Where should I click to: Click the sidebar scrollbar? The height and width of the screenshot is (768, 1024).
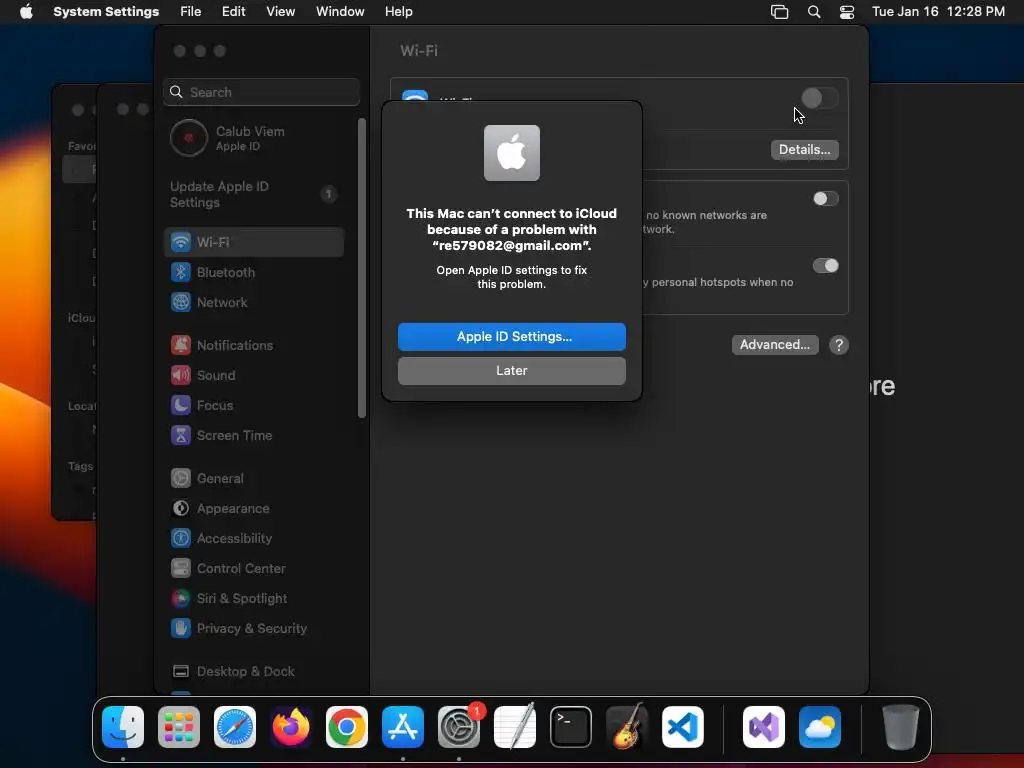tap(362, 268)
